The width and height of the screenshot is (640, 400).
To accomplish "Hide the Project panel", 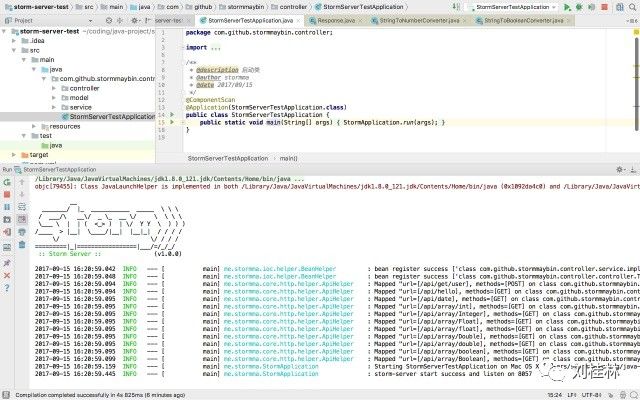I will pyautogui.click(x=147, y=20).
